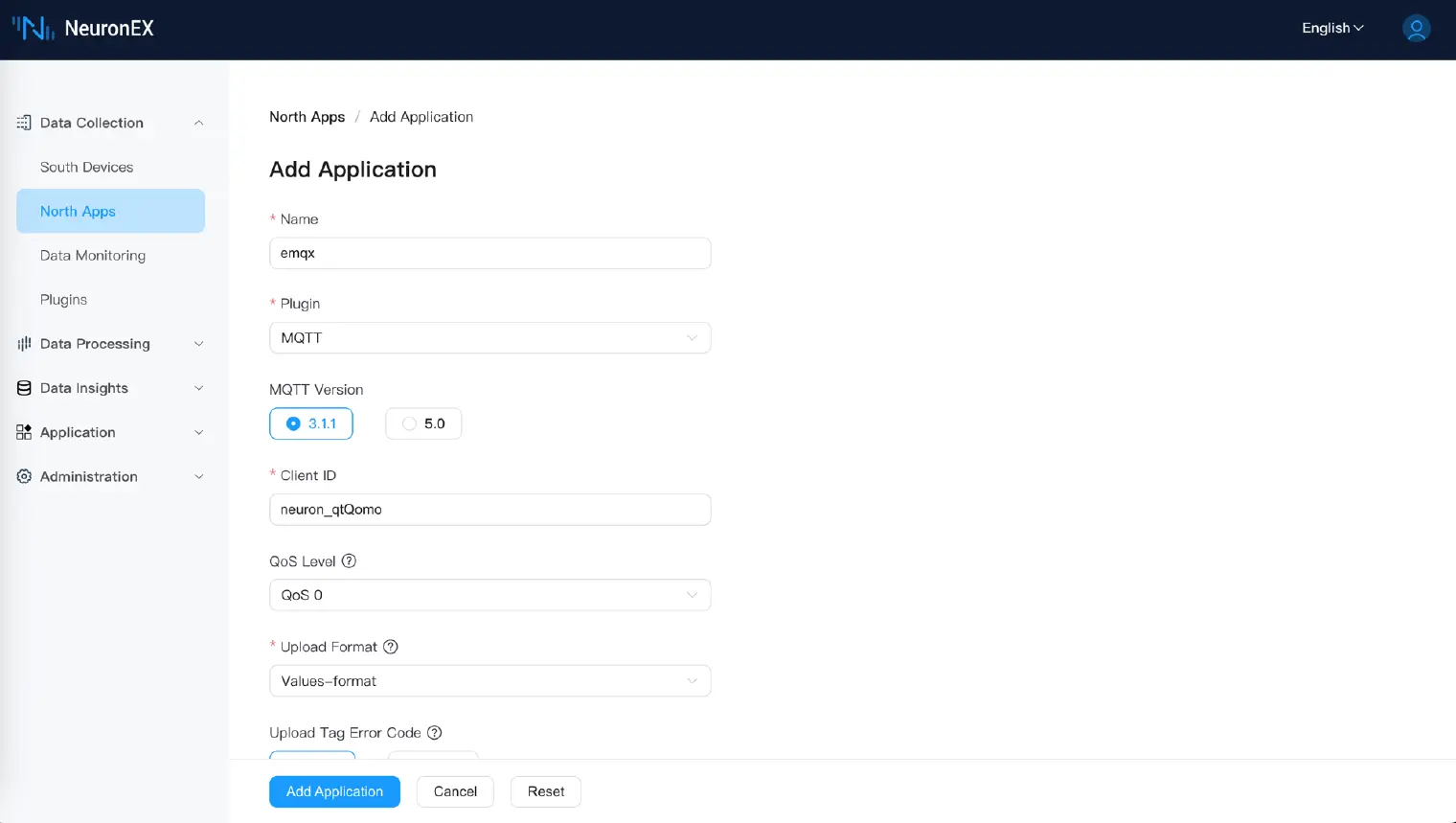This screenshot has height=823, width=1456.
Task: Open the QoS Level dropdown
Action: pyautogui.click(x=489, y=595)
